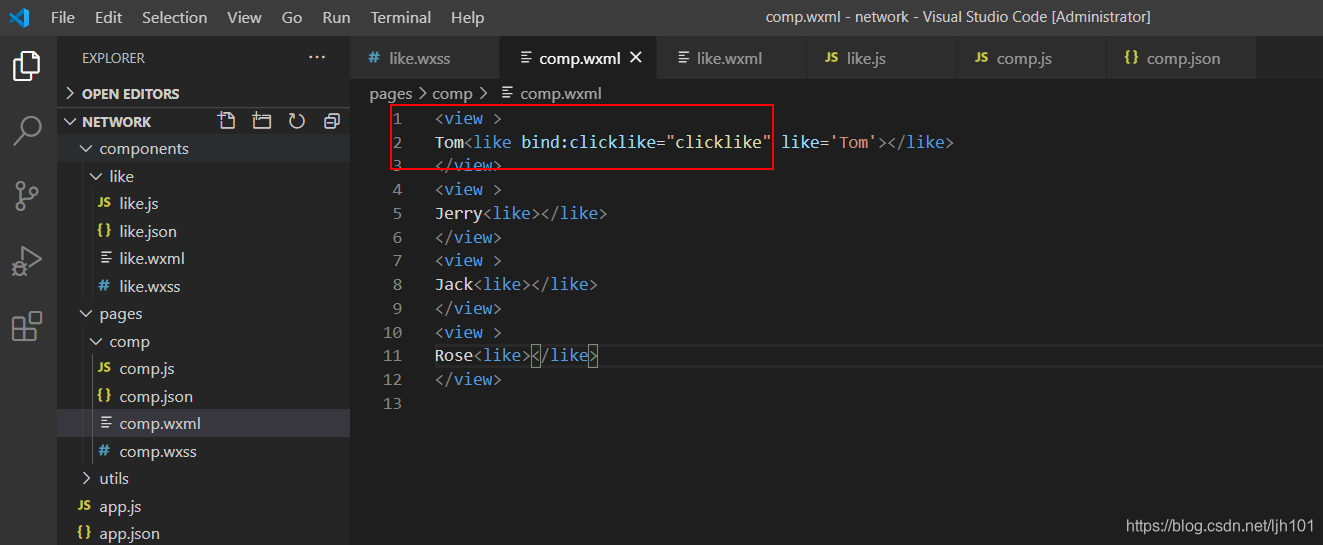
Task: Collapse the pages folder
Action: coord(203,313)
